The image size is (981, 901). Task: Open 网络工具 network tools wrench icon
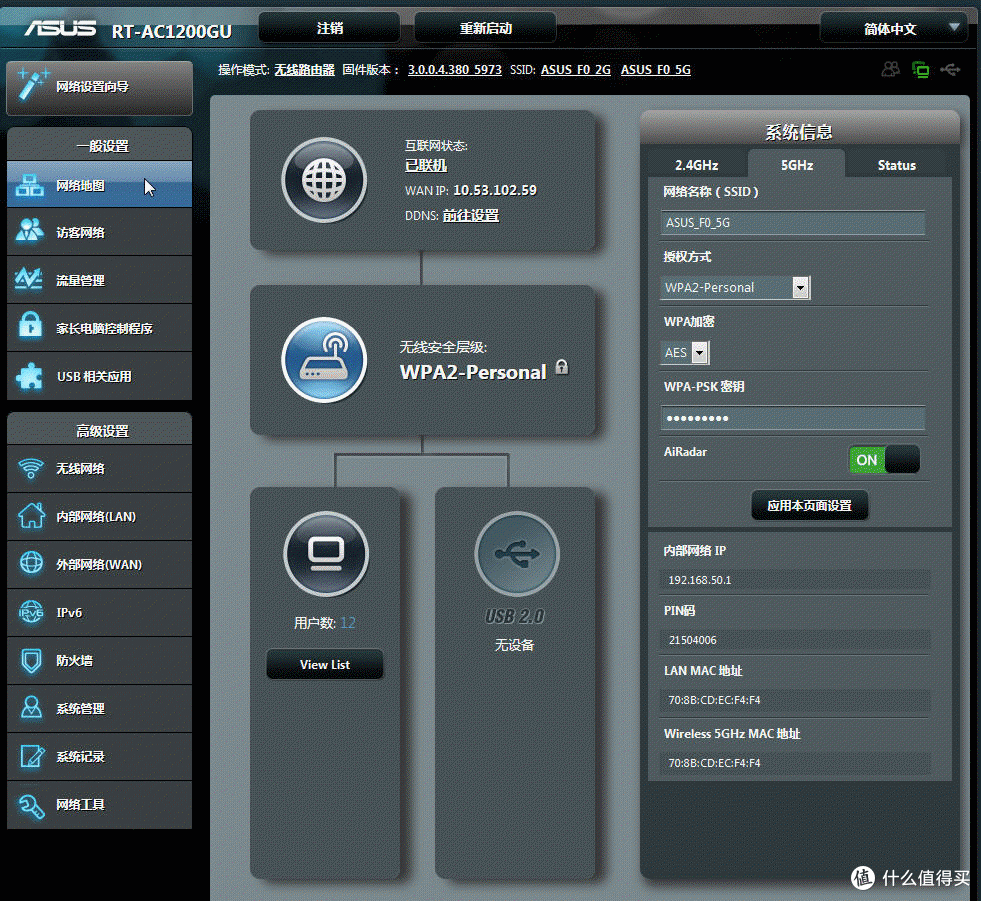click(x=31, y=805)
